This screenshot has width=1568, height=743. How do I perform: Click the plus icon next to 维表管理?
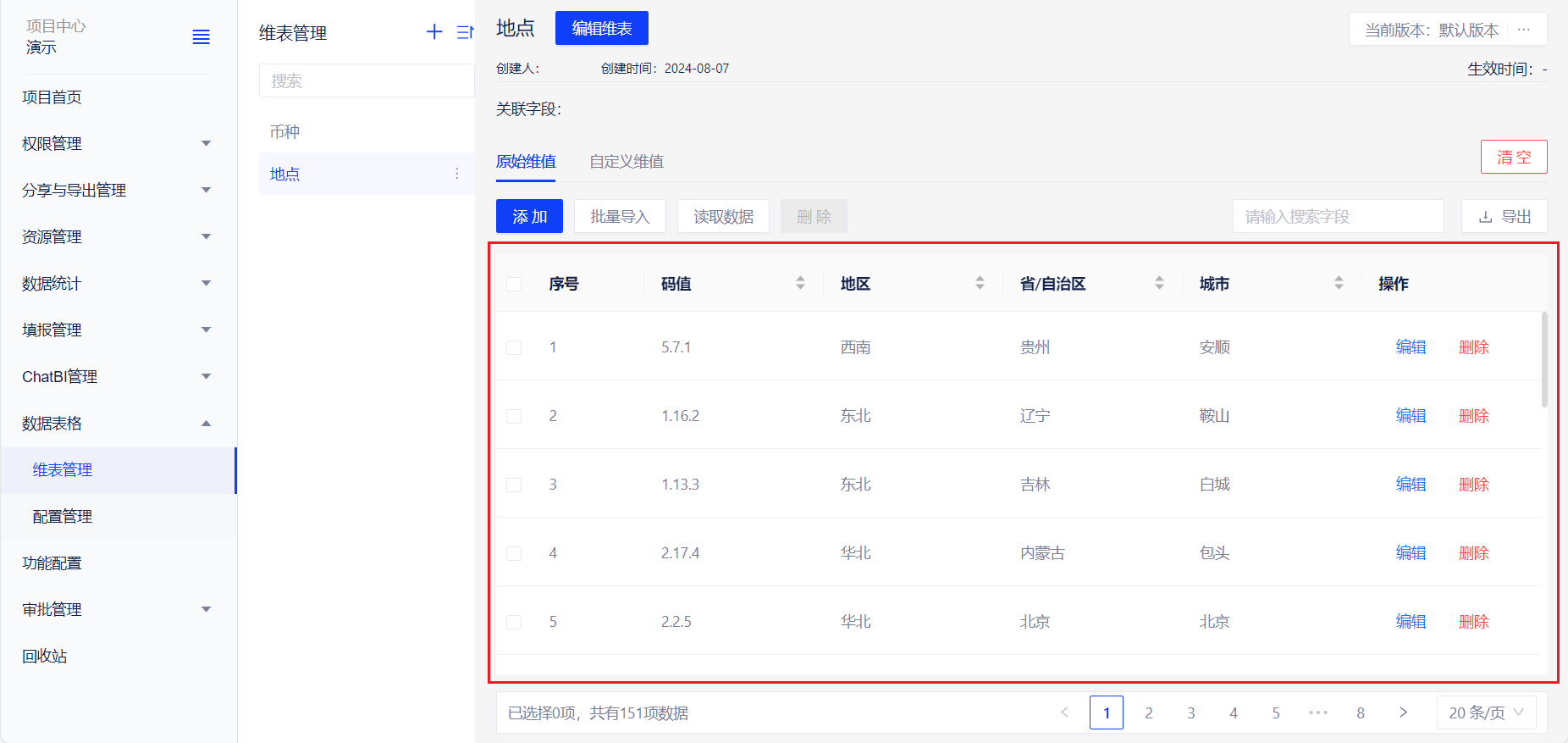coord(434,32)
